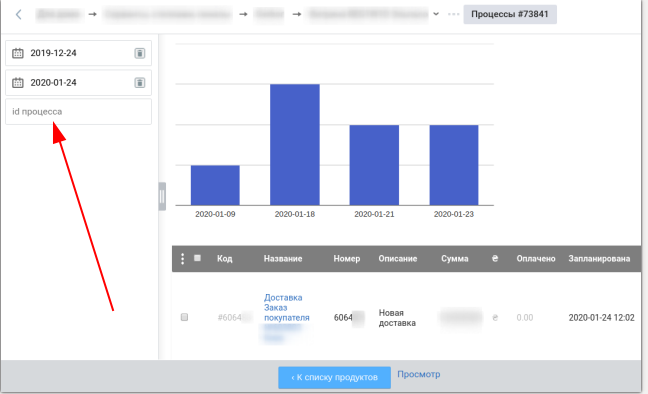Open the Просмотр link
Image resolution: width=648 pixels, height=394 pixels.
419,374
